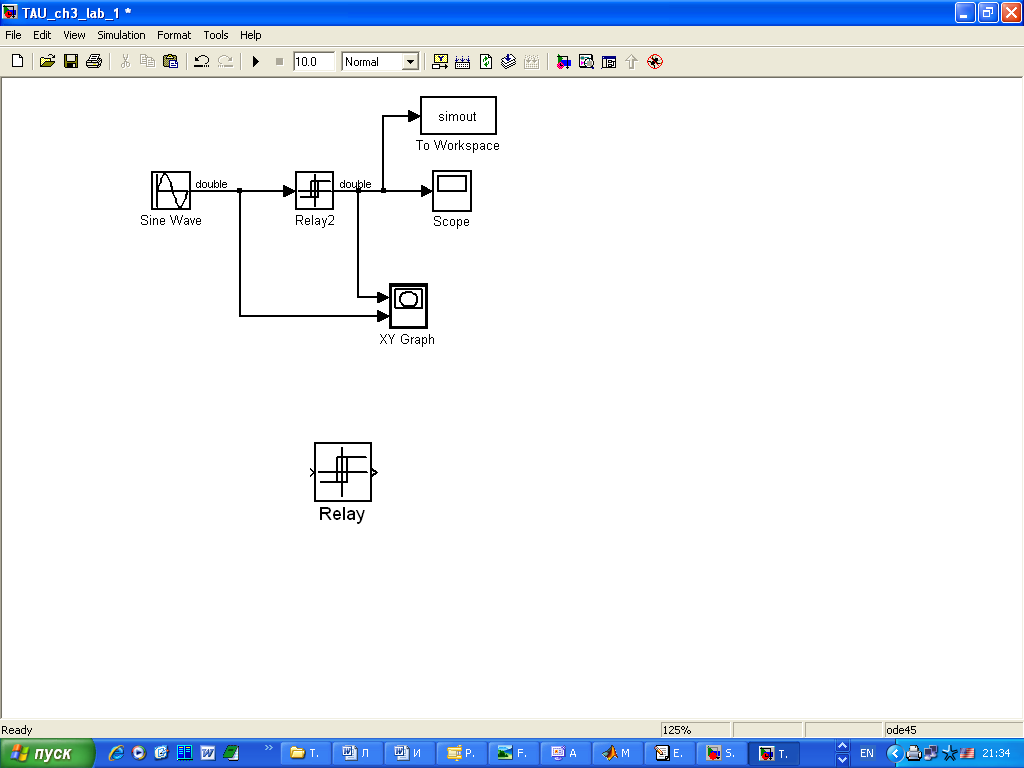Undo the last edit
This screenshot has height=768, width=1024.
pos(202,61)
